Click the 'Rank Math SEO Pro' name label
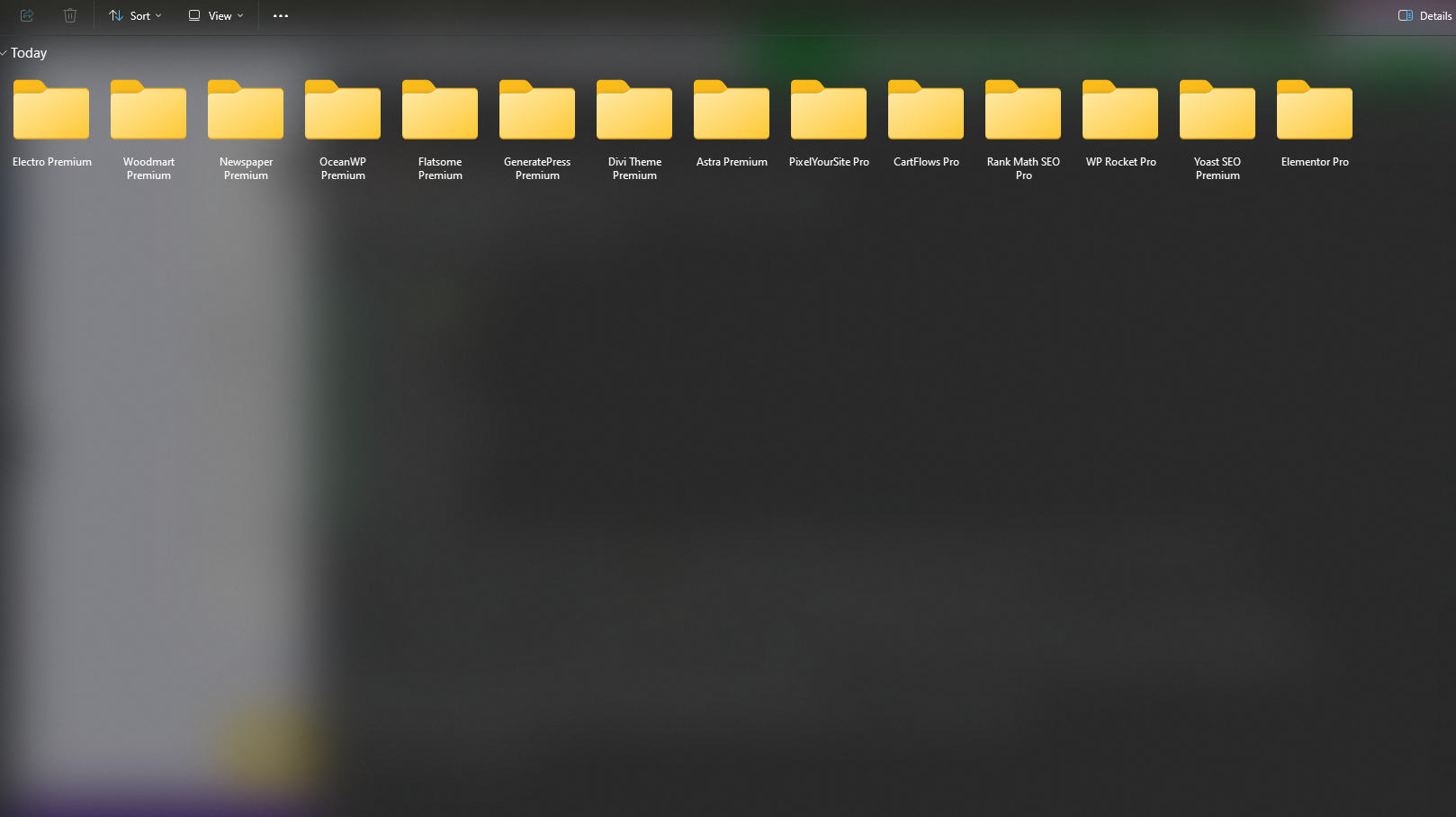This screenshot has height=817, width=1456. 1023,168
